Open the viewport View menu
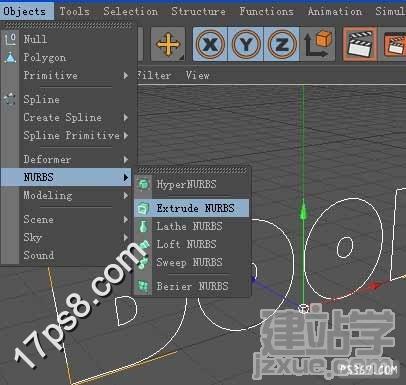Screen dimensions: 406x385 click(198, 75)
